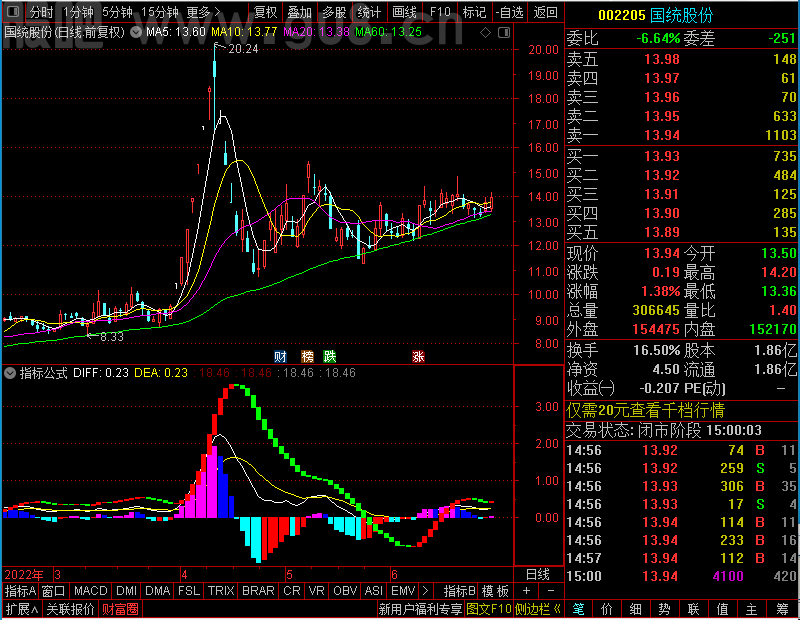Open the 复权 adjustment menu
Viewport: 800px width, 620px height.
tap(265, 12)
